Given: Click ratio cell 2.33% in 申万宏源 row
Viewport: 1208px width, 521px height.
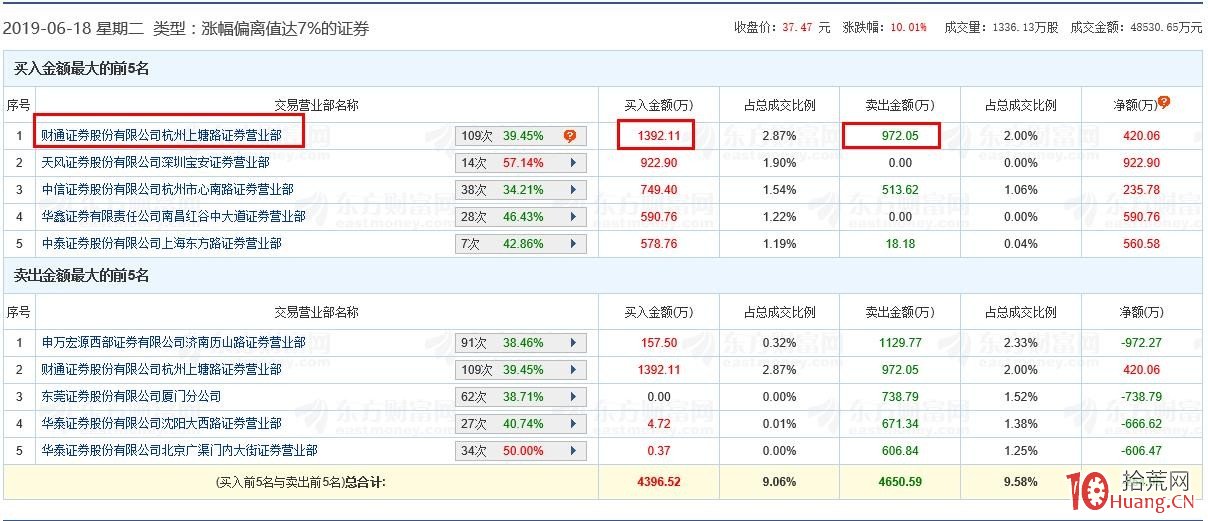Looking at the screenshot, I should (x=1020, y=343).
